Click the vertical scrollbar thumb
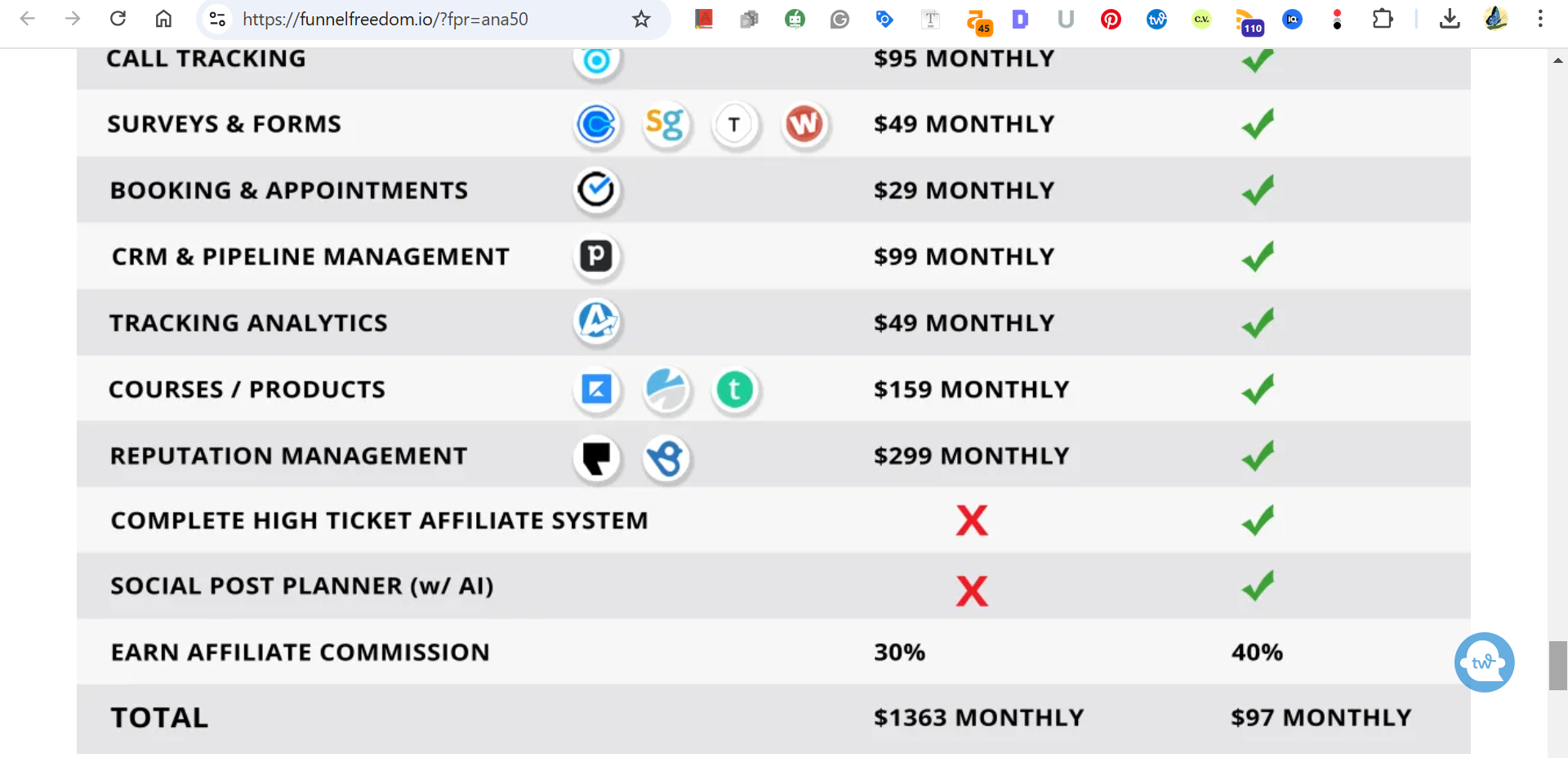Image resolution: width=1568 pixels, height=758 pixels. pos(1557,666)
